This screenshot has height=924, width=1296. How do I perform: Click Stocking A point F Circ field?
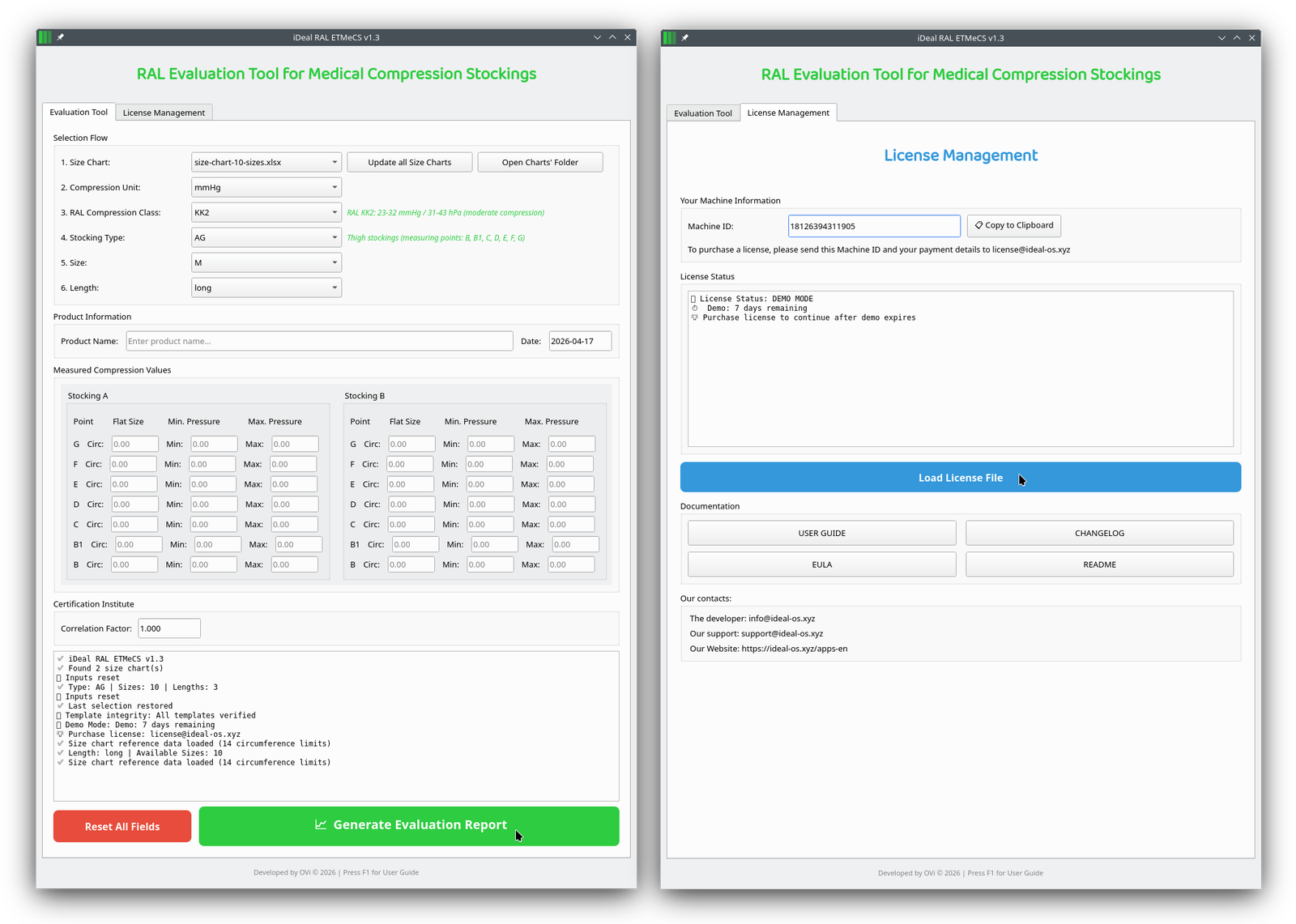[x=133, y=464]
